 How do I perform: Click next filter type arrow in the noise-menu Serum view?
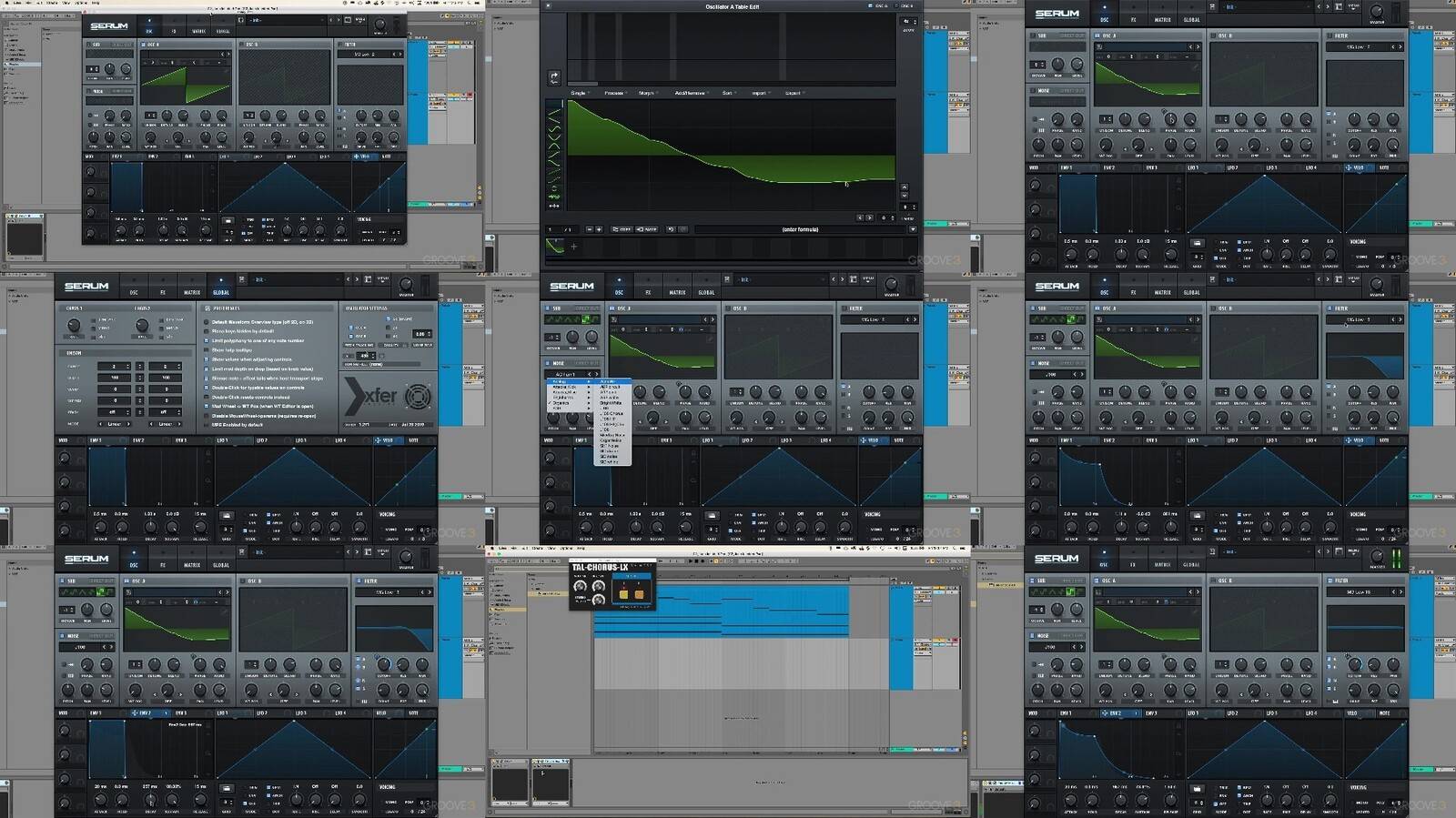tap(915, 319)
